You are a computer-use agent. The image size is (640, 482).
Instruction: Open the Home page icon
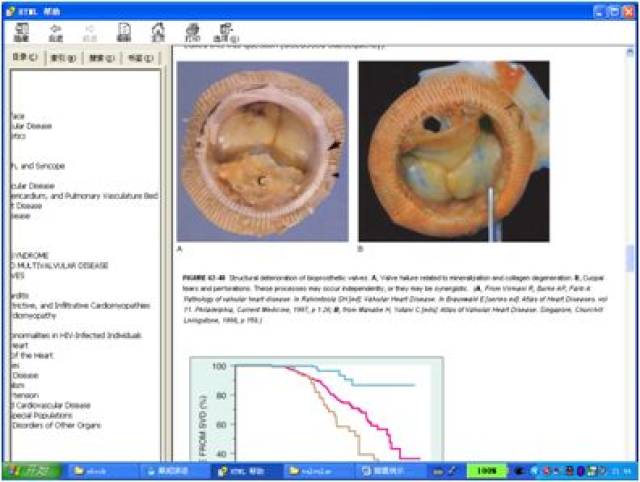pos(158,32)
